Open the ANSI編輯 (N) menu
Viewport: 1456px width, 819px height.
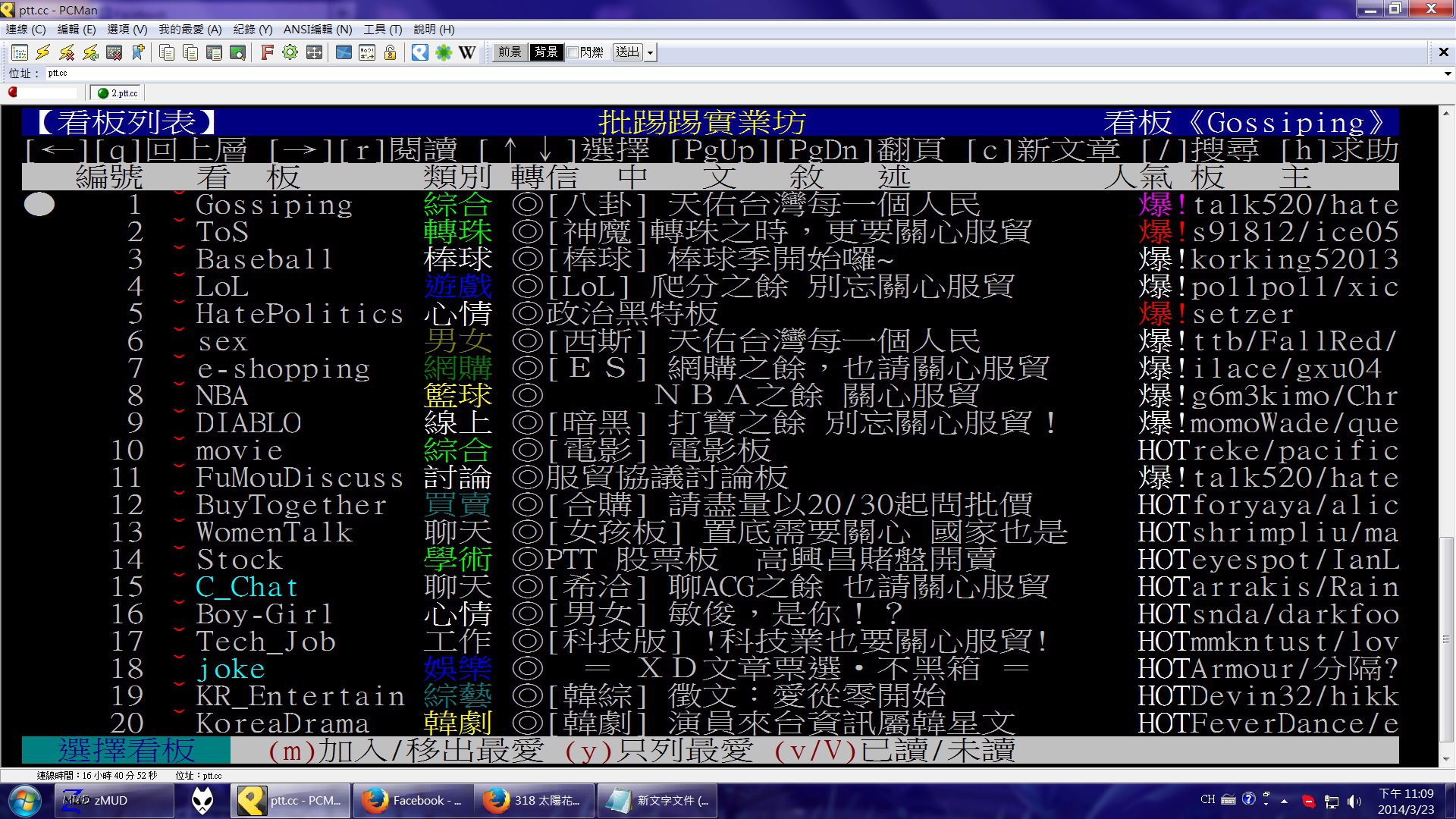317,30
